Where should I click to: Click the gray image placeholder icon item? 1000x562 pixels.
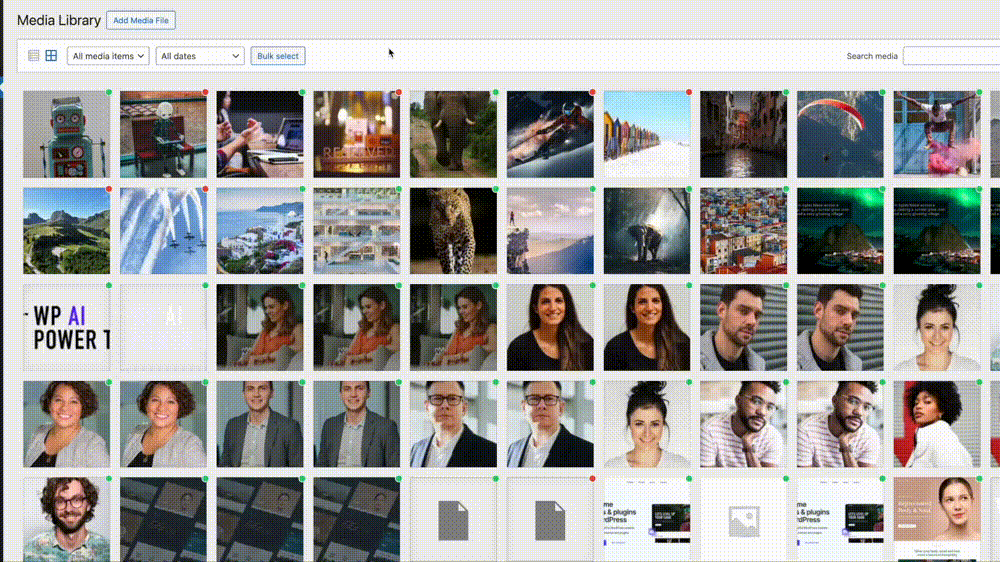pyautogui.click(x=743, y=520)
